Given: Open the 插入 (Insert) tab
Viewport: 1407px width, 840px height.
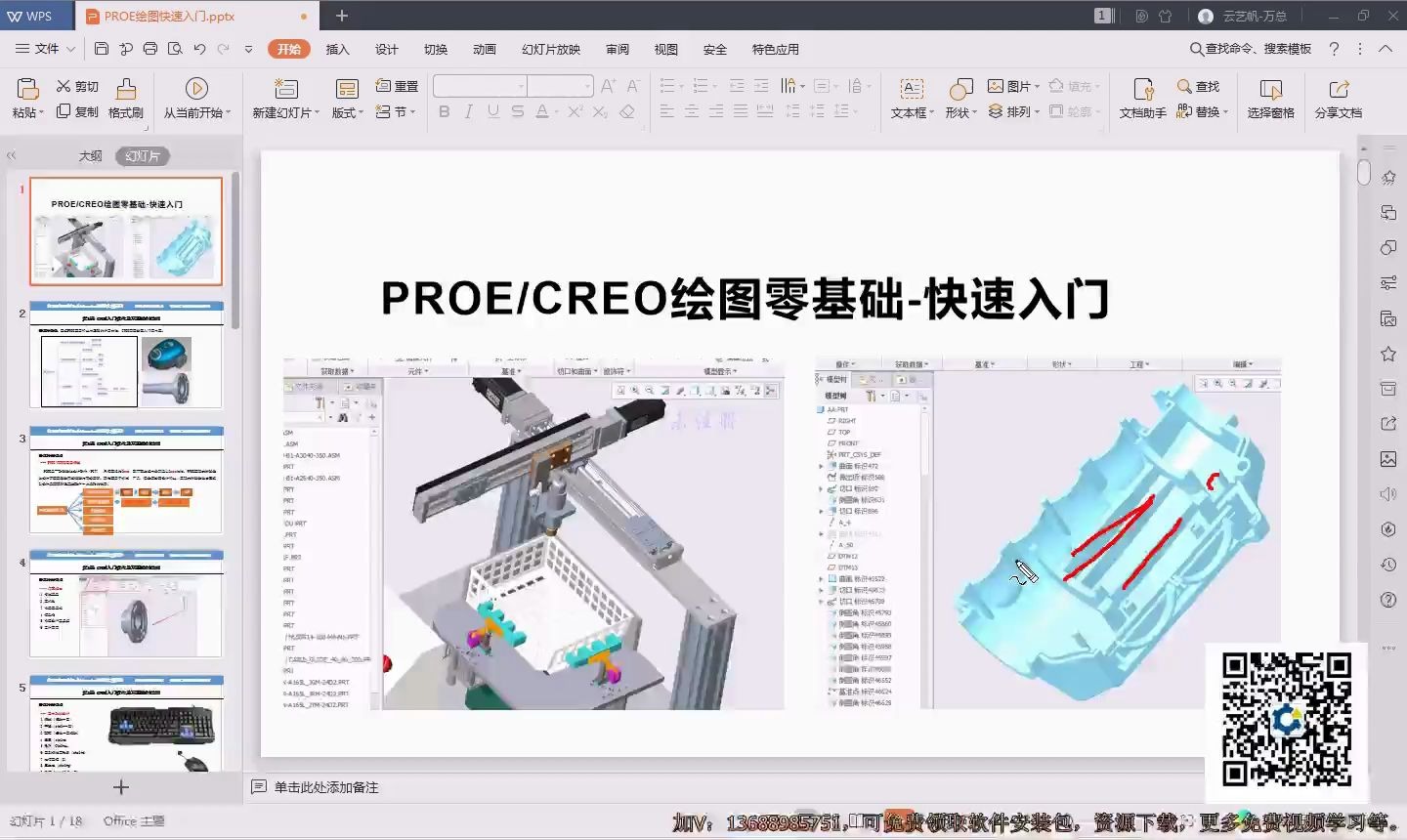Looking at the screenshot, I should point(337,49).
